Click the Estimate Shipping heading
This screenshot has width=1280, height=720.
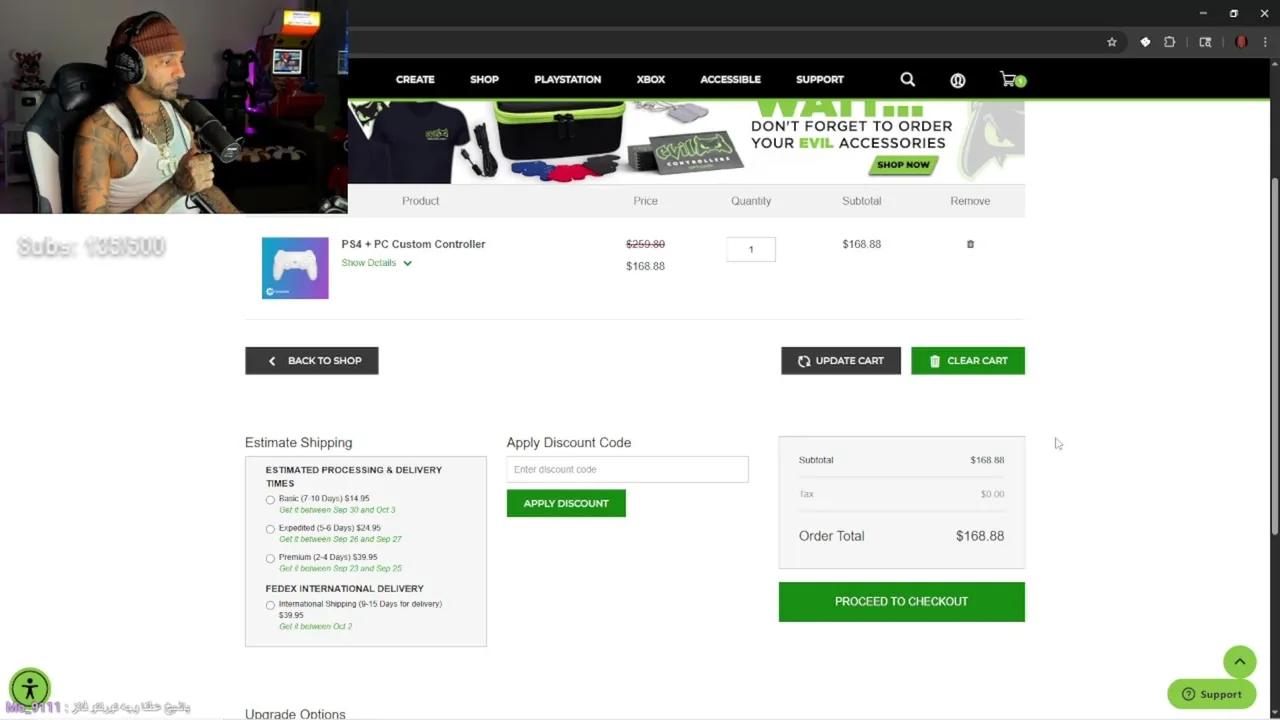tap(298, 442)
